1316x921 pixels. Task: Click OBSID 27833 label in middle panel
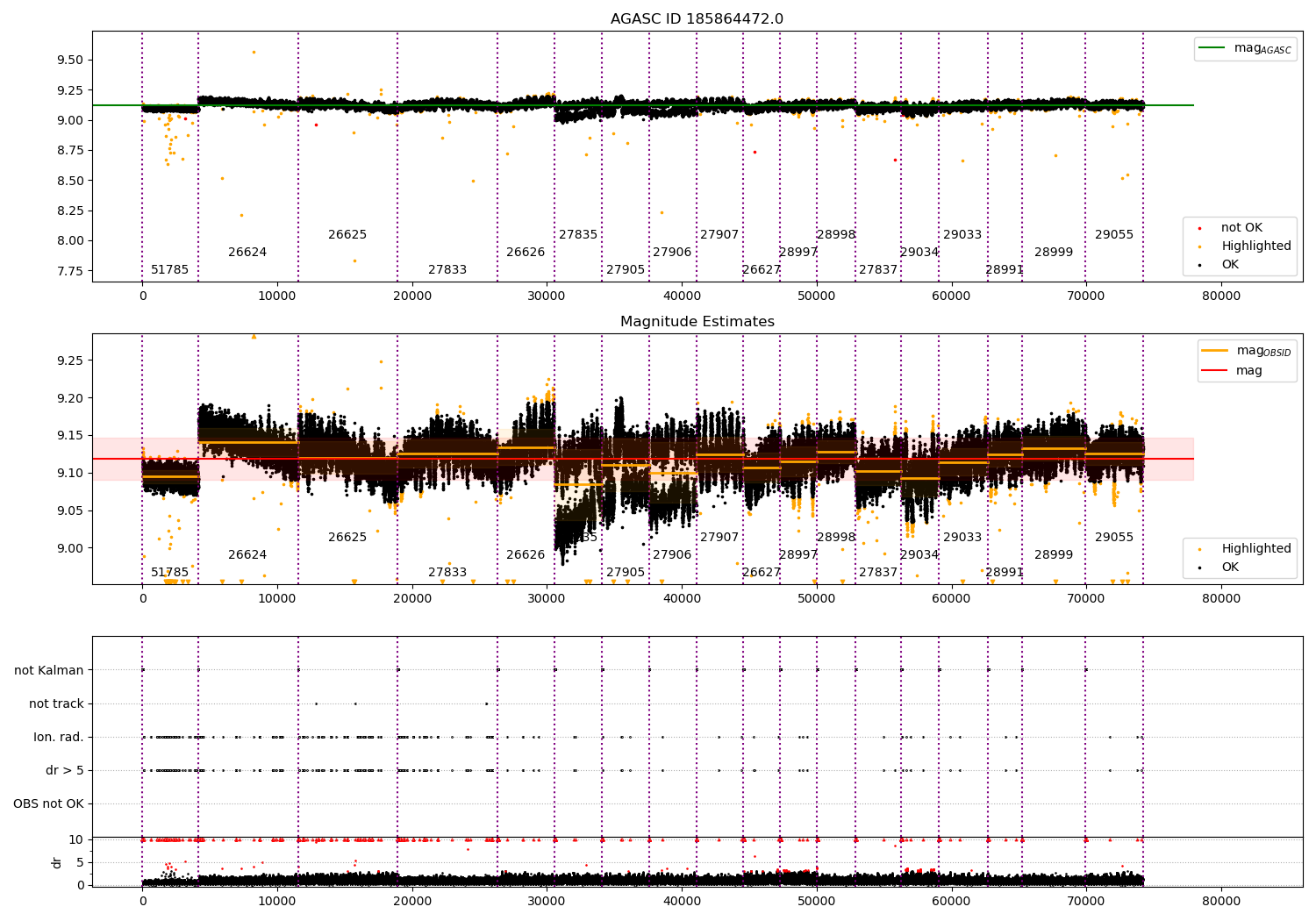pos(447,573)
